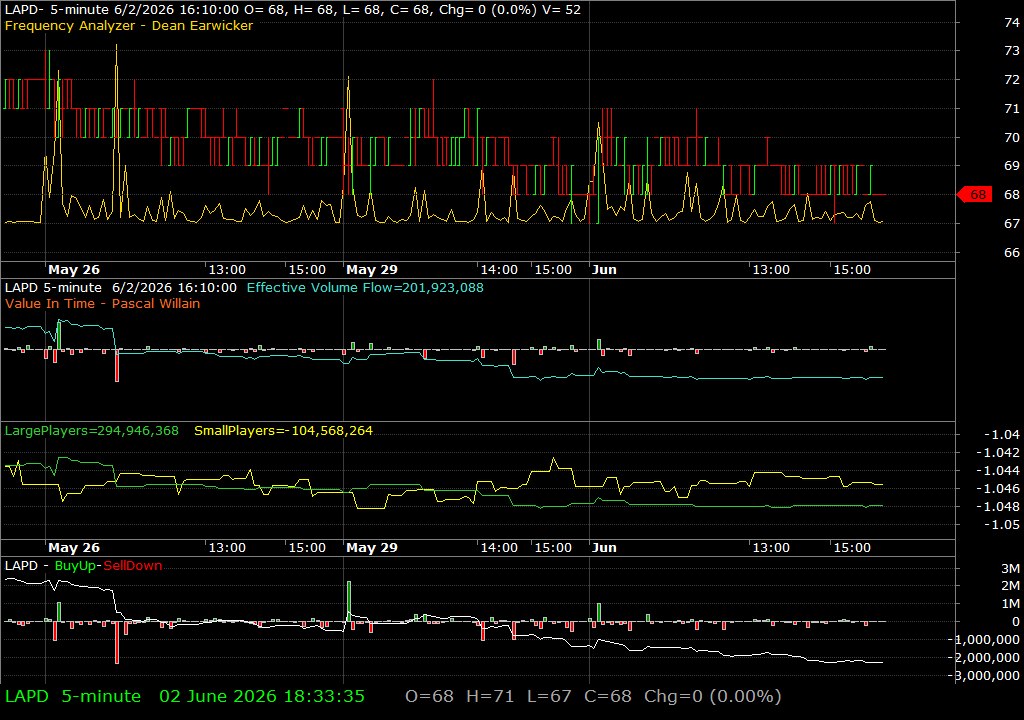Click the 3M volume scale label
This screenshot has width=1024, height=720.
(1010, 568)
